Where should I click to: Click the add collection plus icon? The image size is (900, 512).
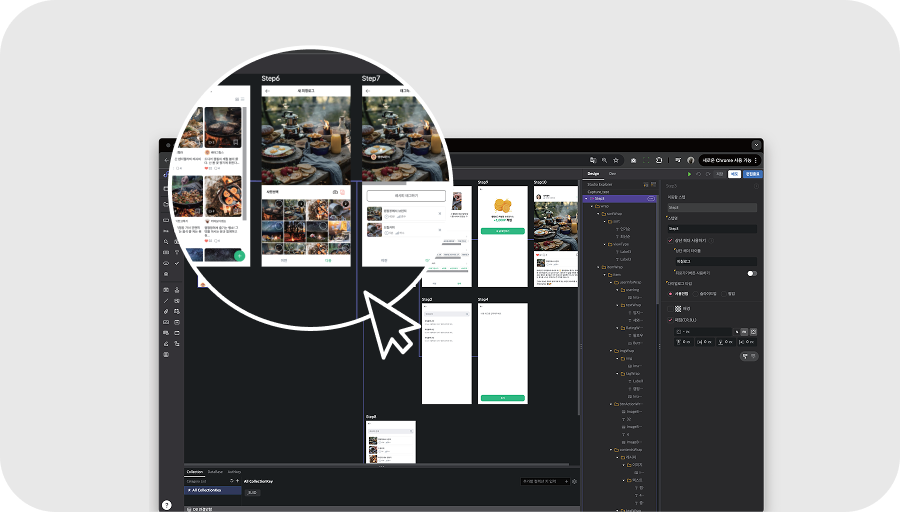pos(238,481)
